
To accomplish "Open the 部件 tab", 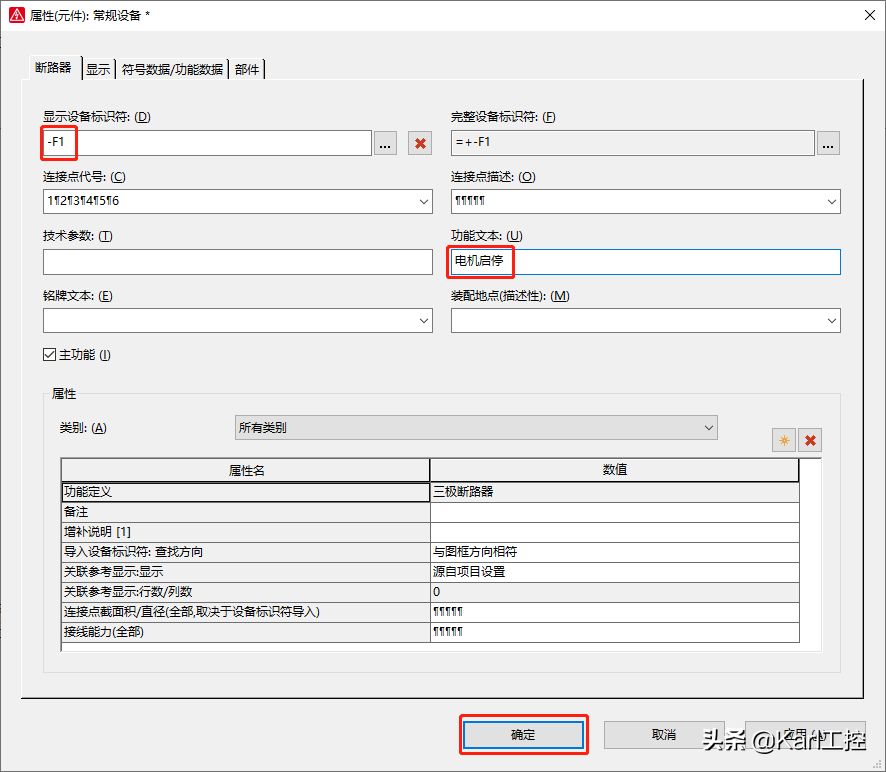I will click(247, 69).
